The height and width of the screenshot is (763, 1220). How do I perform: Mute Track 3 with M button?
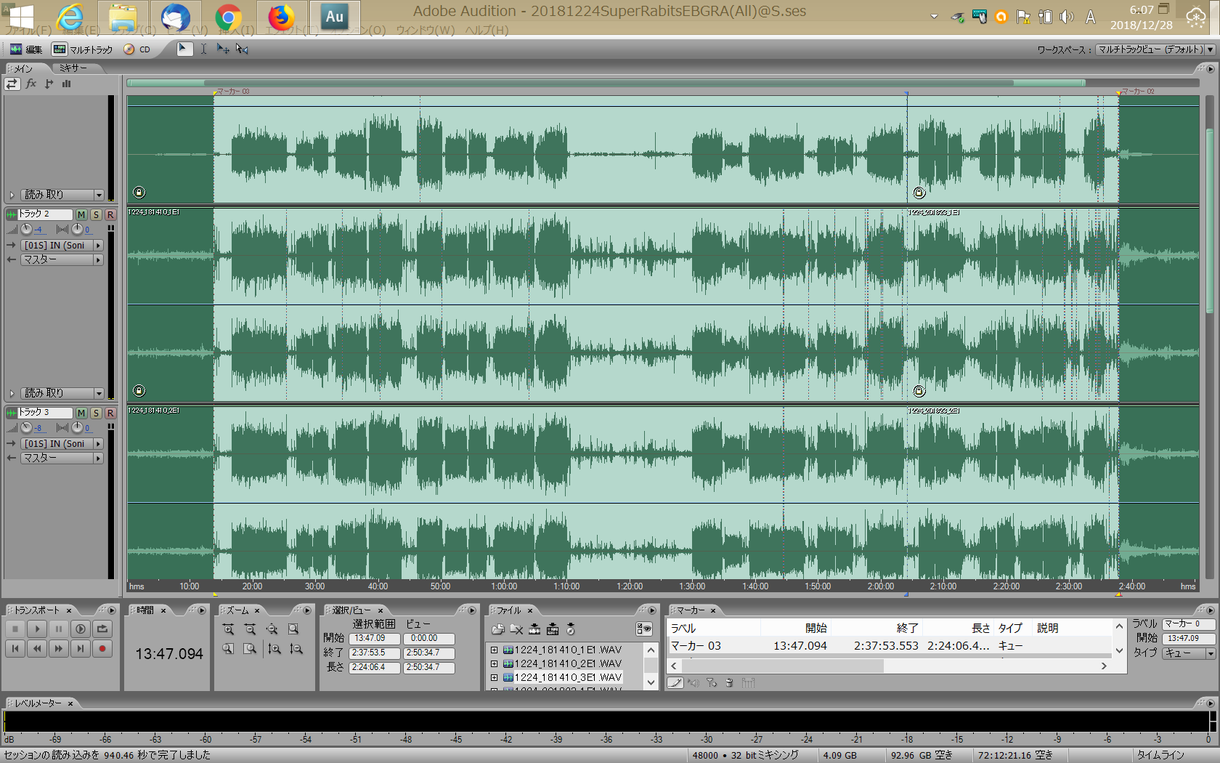(82, 413)
